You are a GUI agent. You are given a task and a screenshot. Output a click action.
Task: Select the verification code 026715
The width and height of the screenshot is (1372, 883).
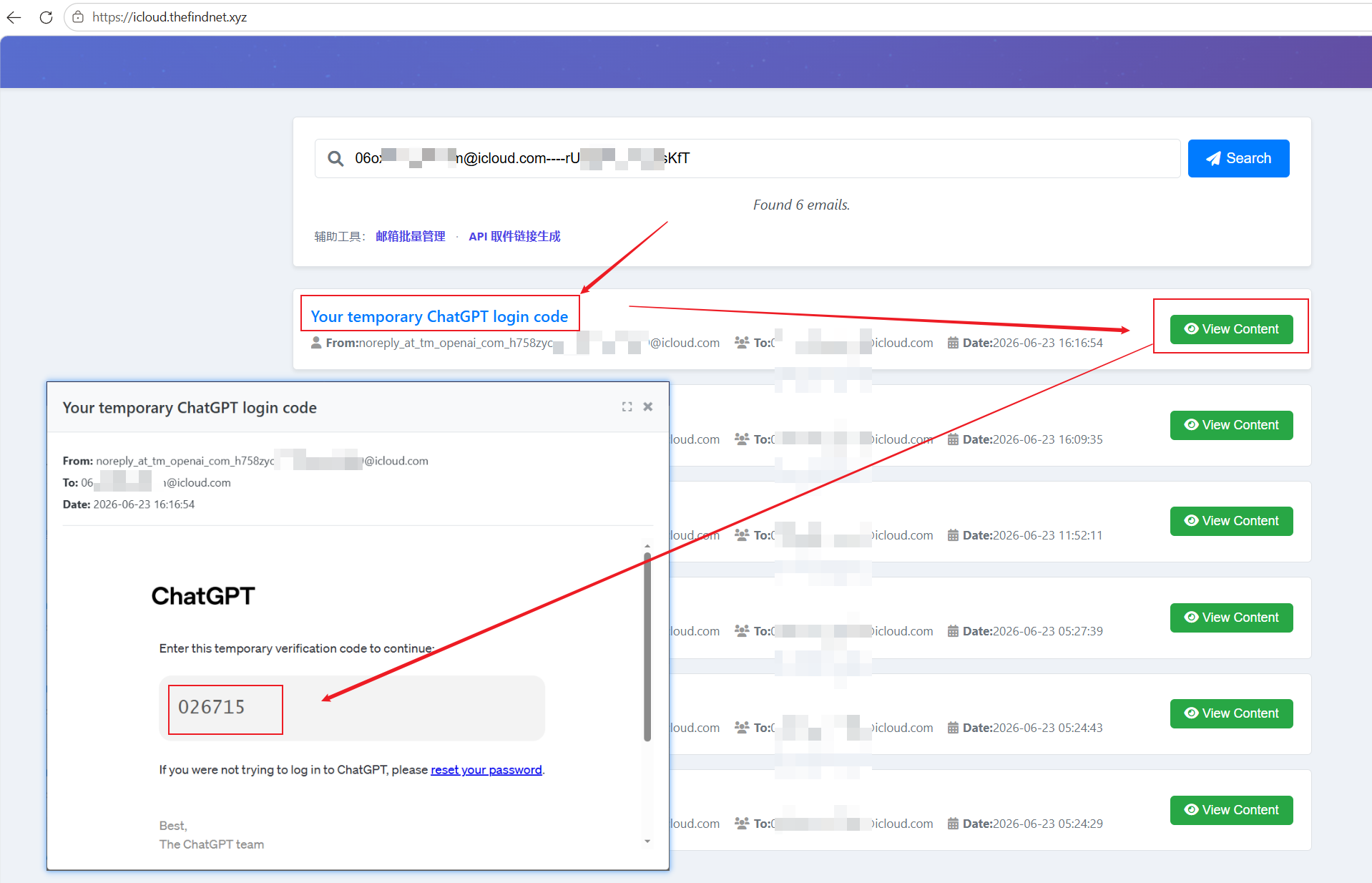click(211, 707)
